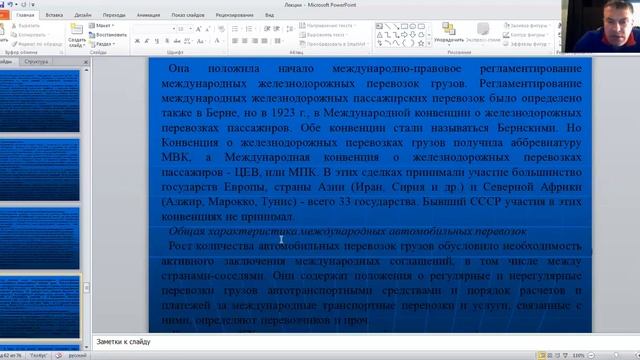Select the triangle shape

pyautogui.click(x=379, y=35)
